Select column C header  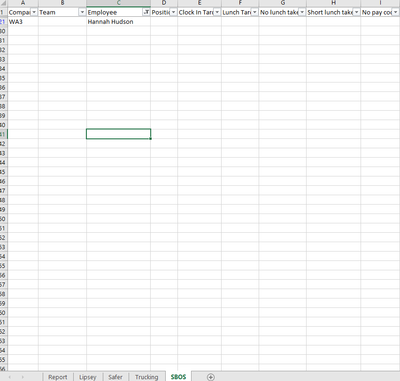click(x=118, y=3)
